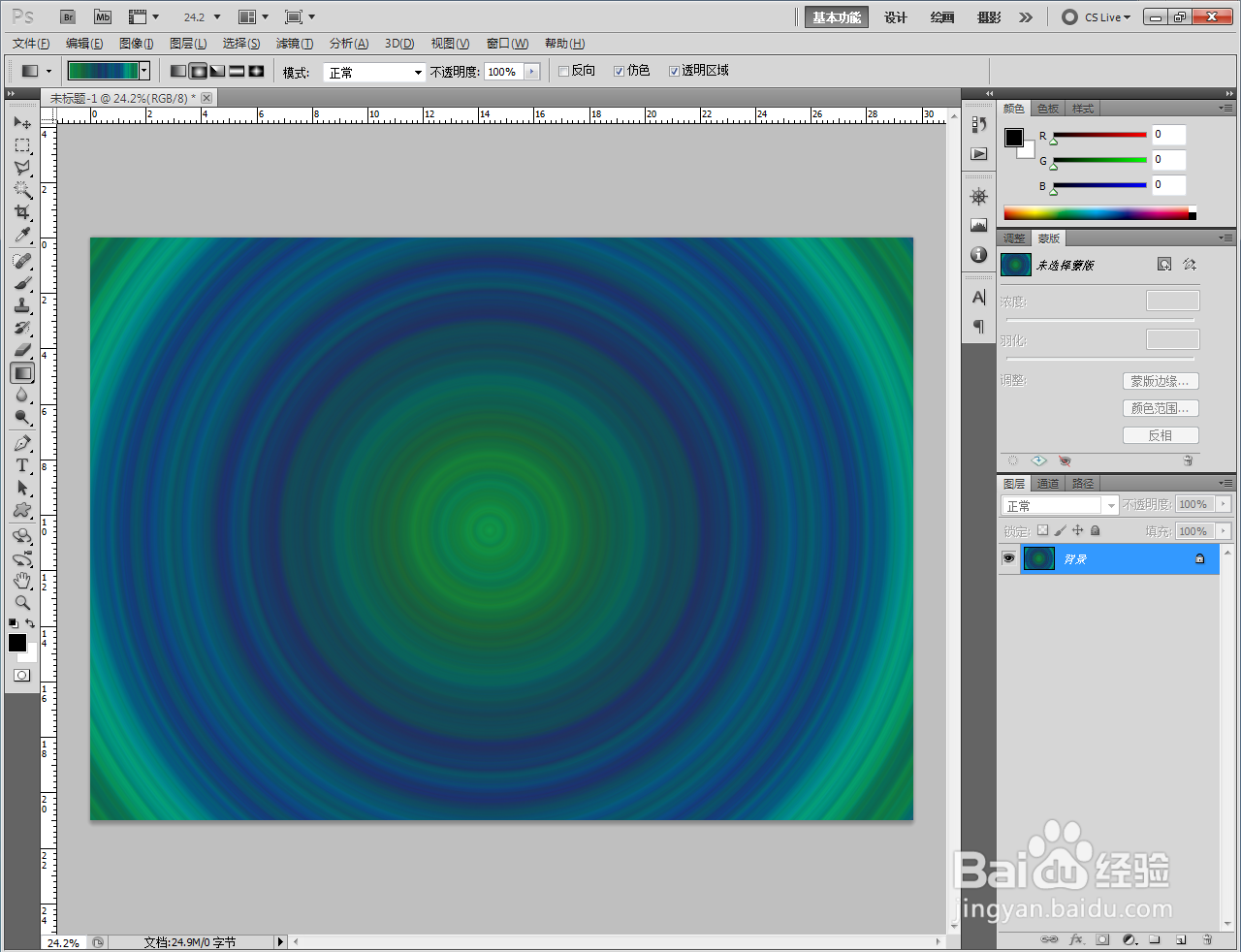Open the Arrange Documents dropdown
Image resolution: width=1241 pixels, height=952 pixels.
[x=253, y=17]
